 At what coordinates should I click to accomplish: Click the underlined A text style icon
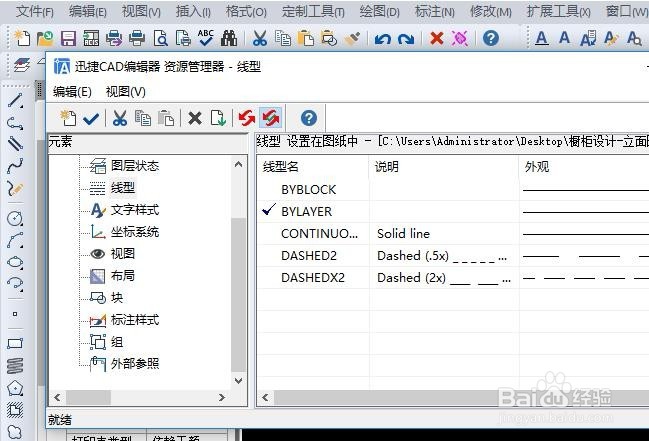coord(541,39)
